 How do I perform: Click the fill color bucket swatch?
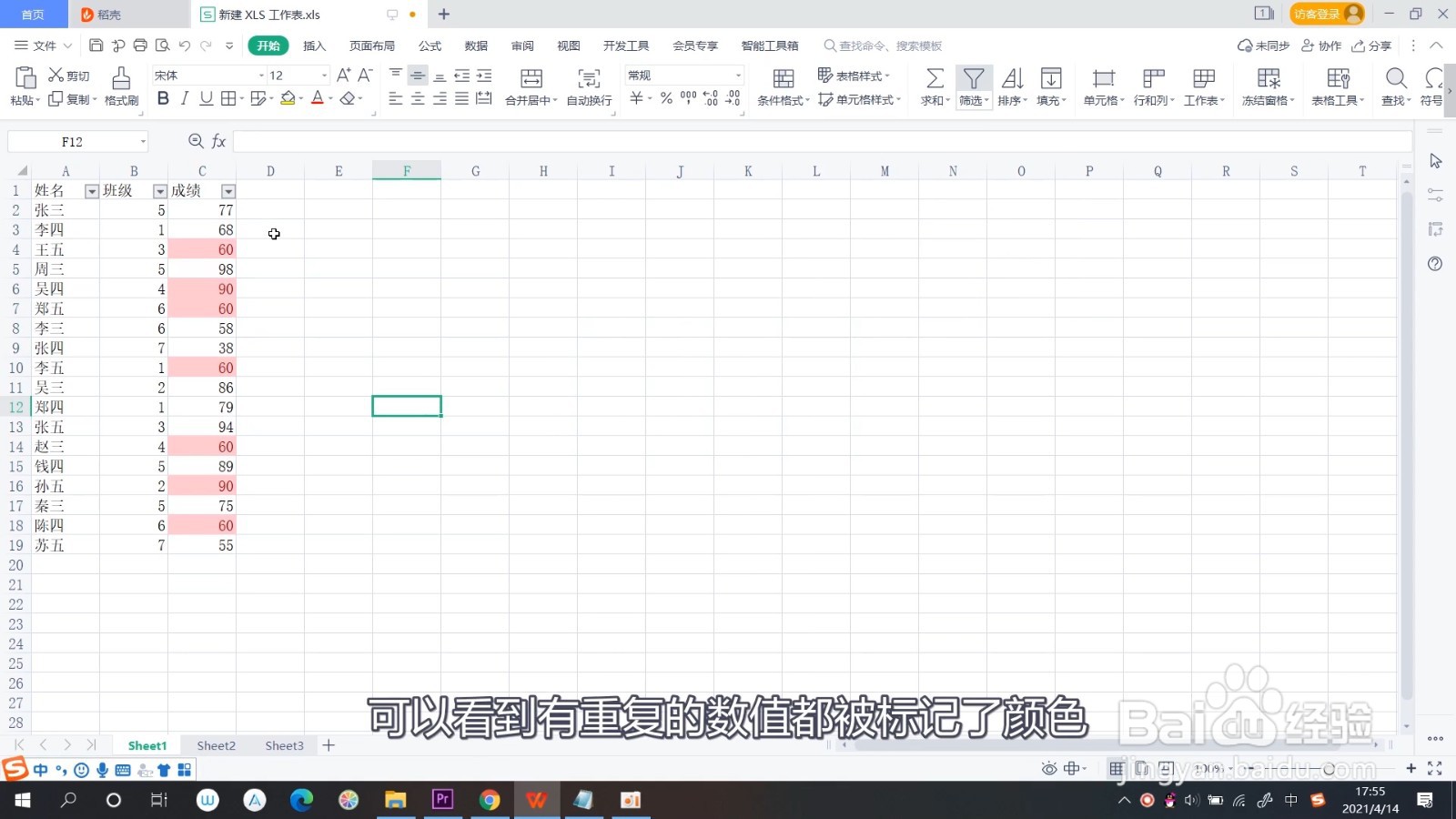[288, 98]
